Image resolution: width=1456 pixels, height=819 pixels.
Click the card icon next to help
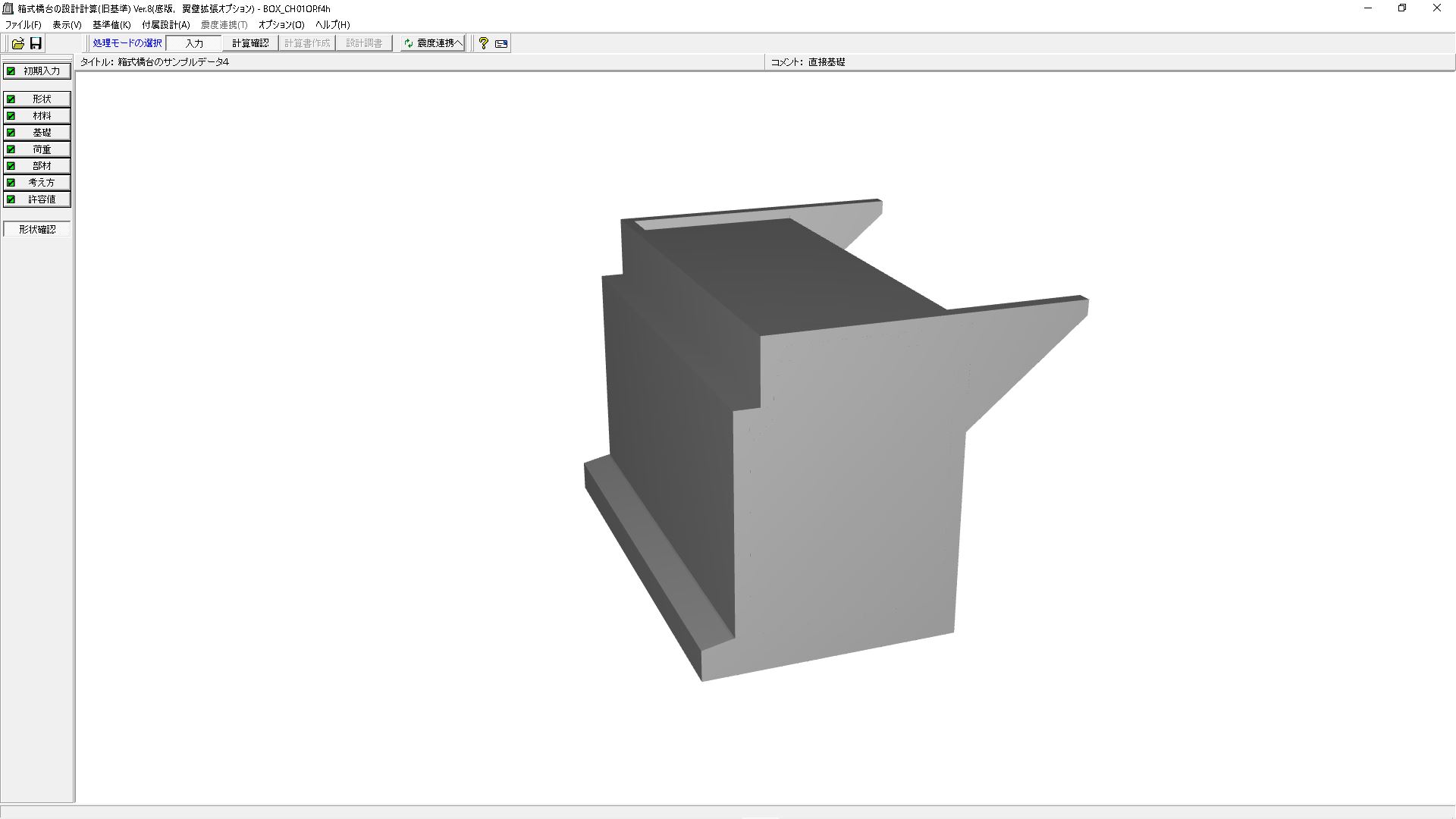501,43
